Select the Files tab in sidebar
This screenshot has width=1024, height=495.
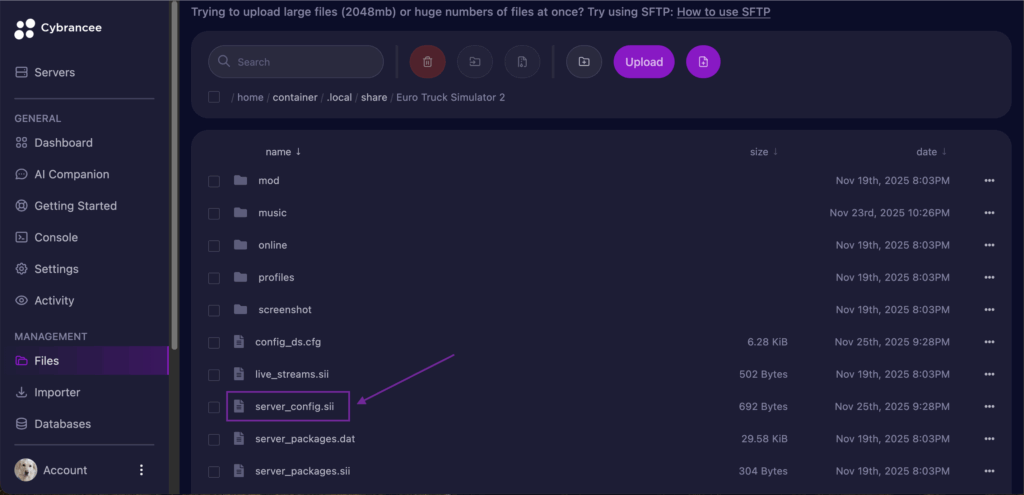click(x=85, y=360)
